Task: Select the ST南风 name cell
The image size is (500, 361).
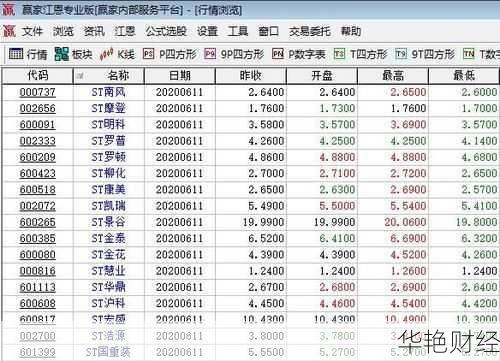Action: [x=109, y=92]
